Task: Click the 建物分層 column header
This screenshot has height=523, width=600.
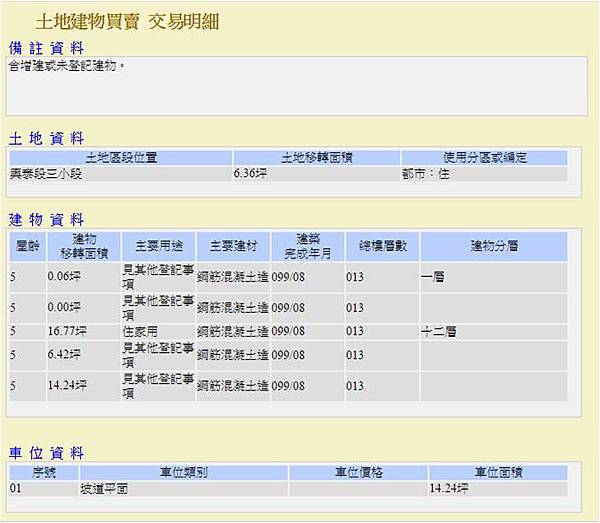Action: (x=494, y=246)
